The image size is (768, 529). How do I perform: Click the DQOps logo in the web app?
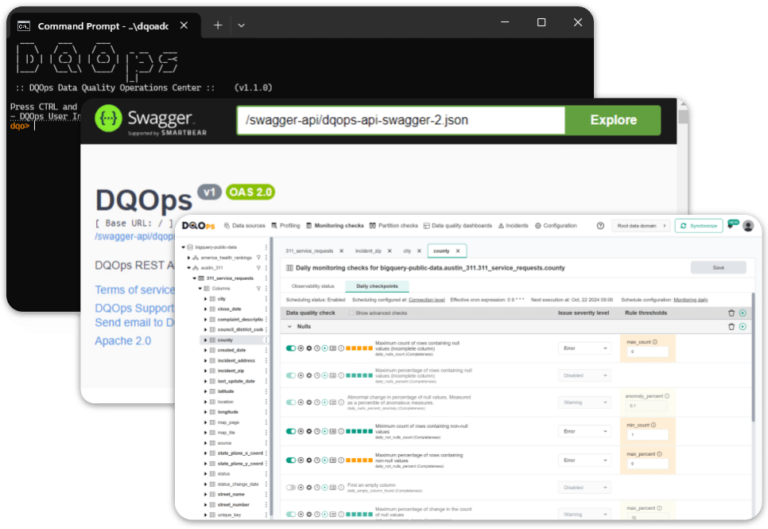(198, 226)
